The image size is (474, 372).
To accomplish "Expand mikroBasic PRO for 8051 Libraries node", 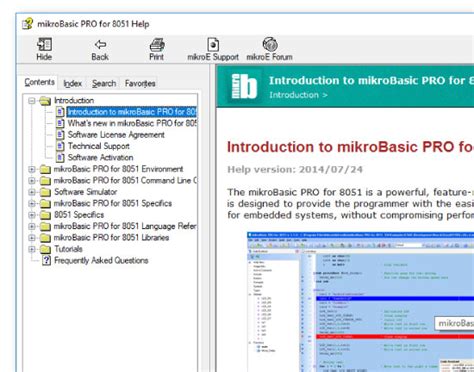I will [32, 238].
